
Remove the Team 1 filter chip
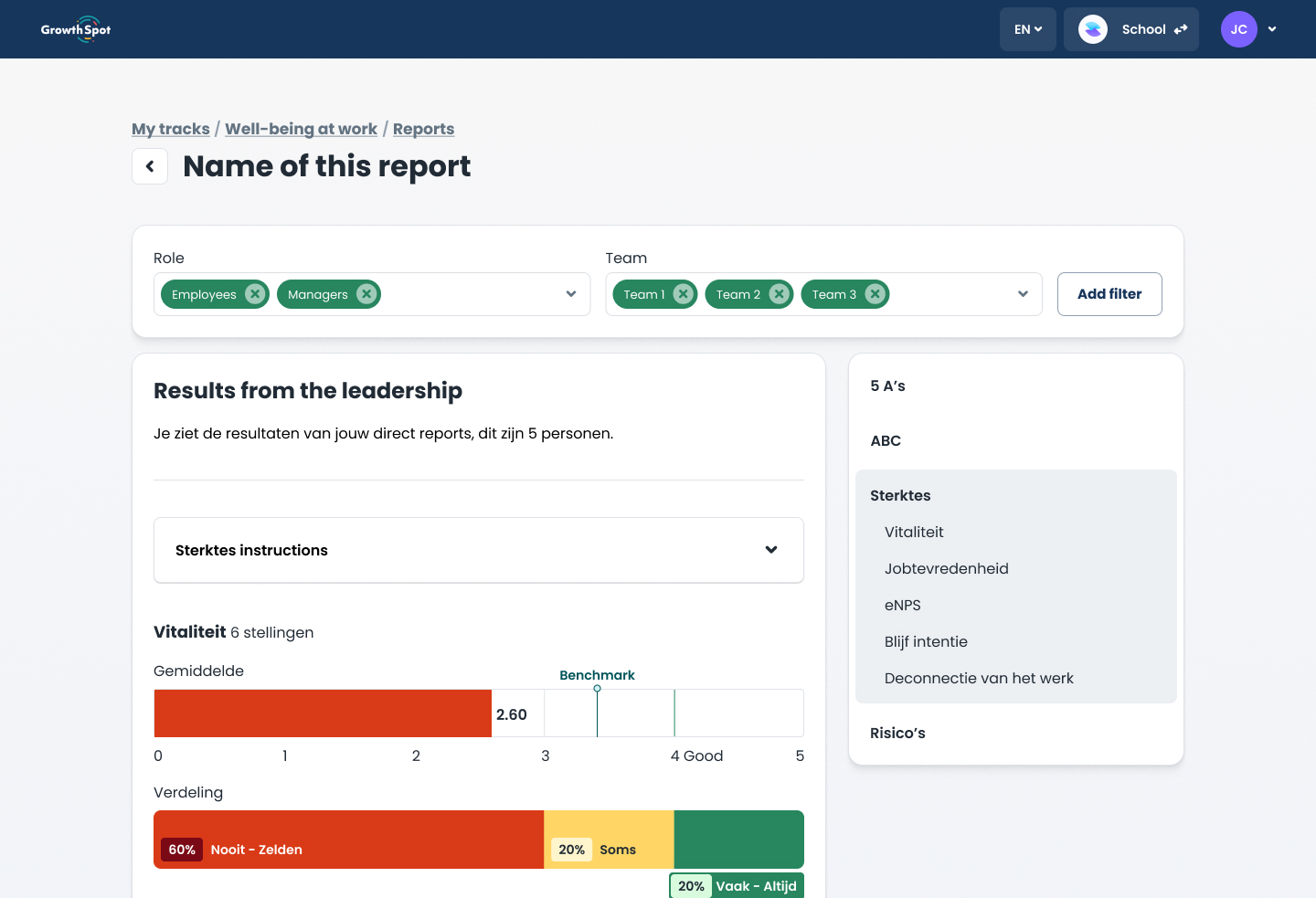(x=683, y=293)
